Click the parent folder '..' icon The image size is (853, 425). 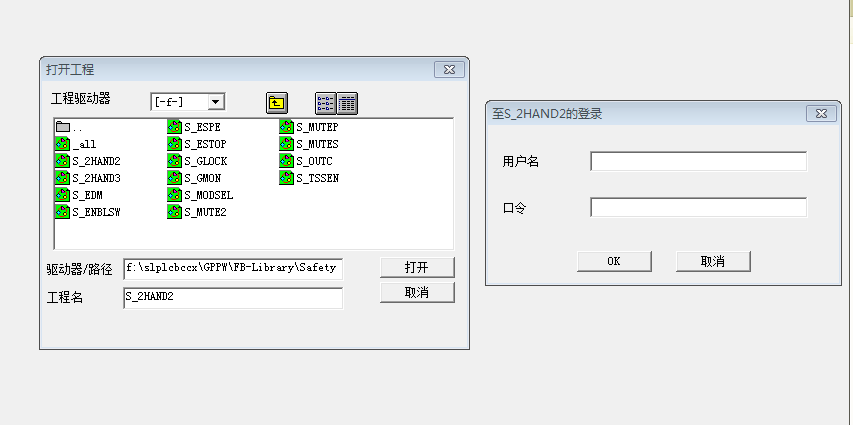[62, 127]
